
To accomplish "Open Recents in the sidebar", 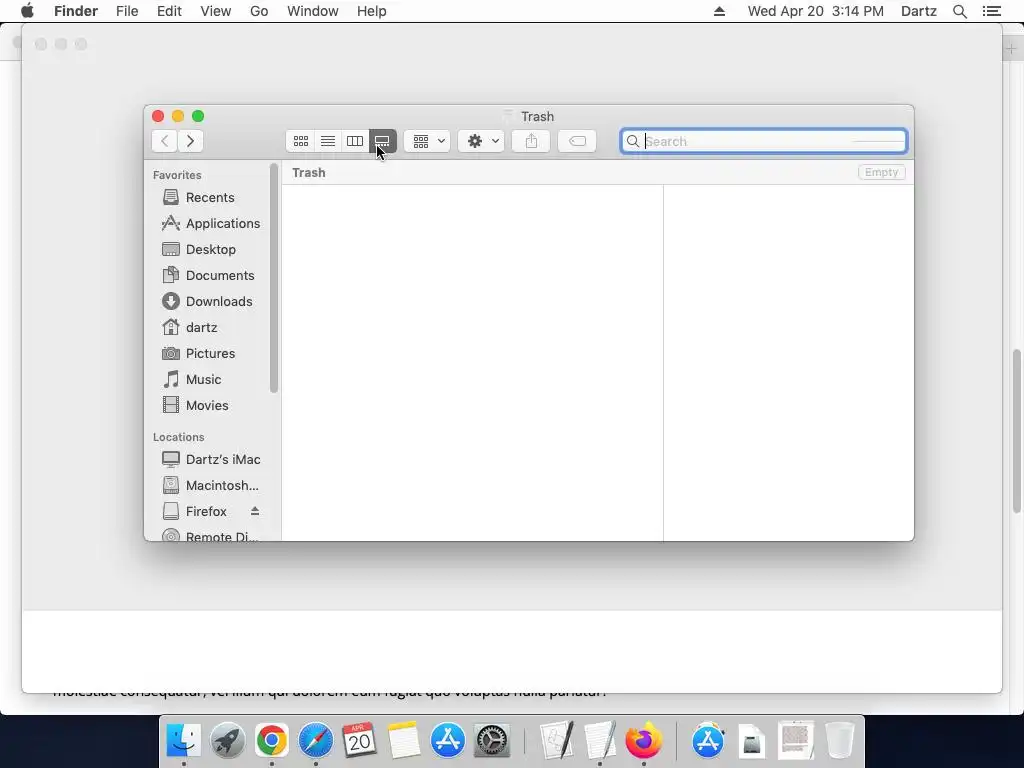I will coord(209,197).
